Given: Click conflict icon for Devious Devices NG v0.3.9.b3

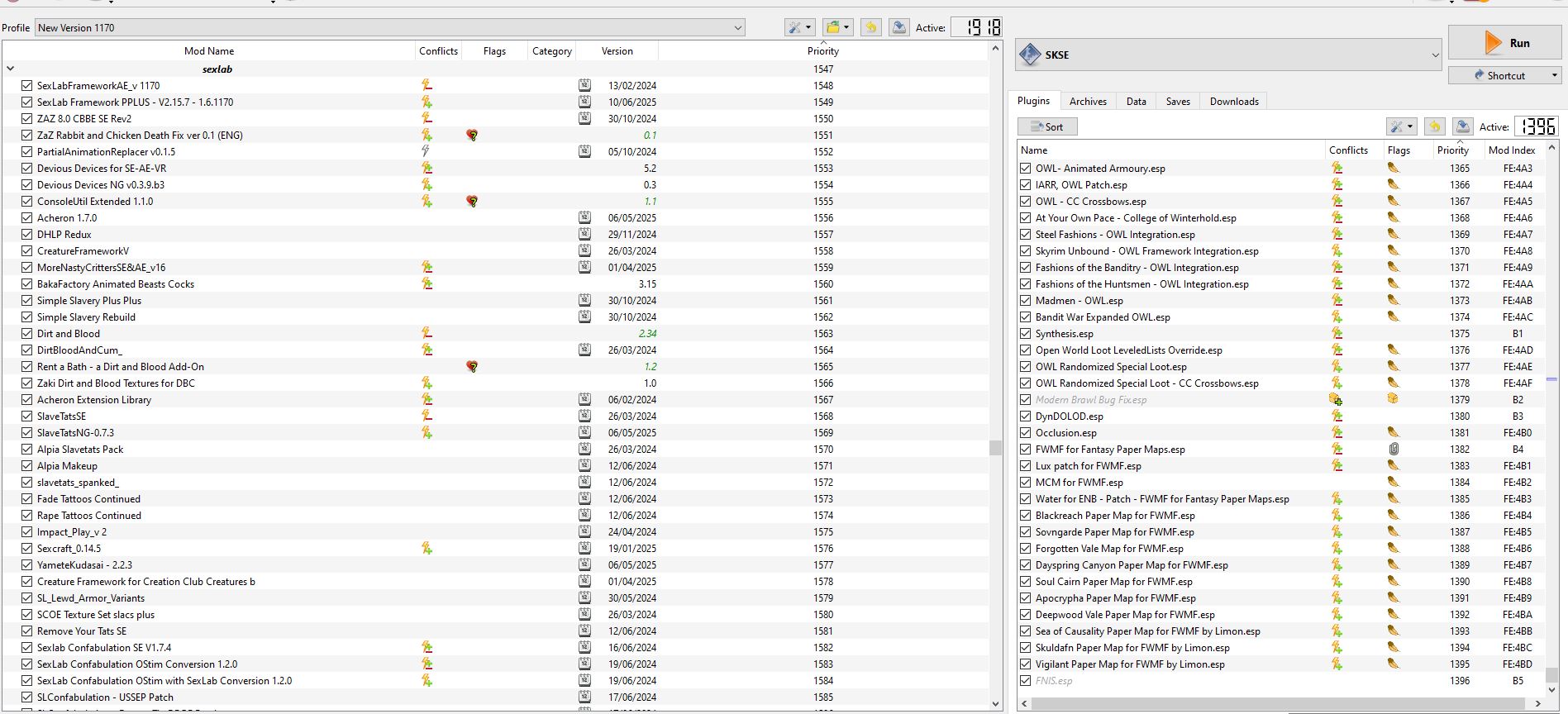Looking at the screenshot, I should (x=427, y=184).
